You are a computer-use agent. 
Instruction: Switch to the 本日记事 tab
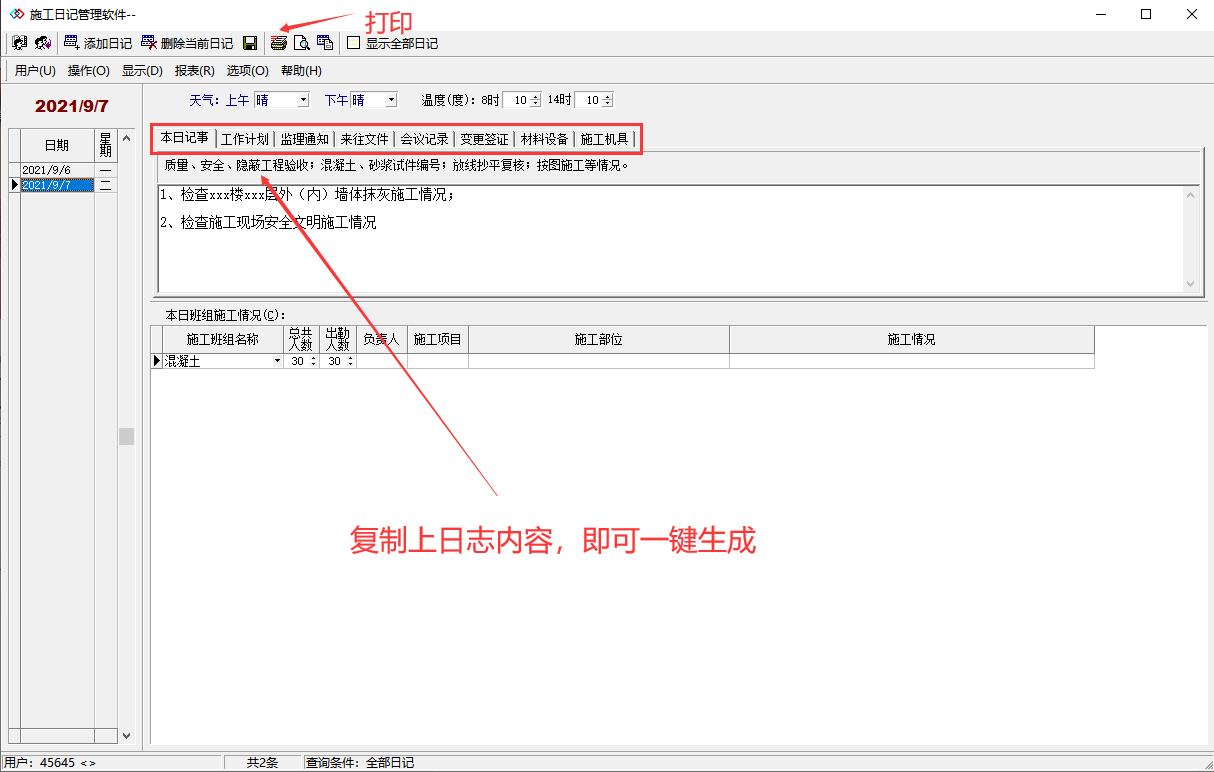[x=185, y=138]
